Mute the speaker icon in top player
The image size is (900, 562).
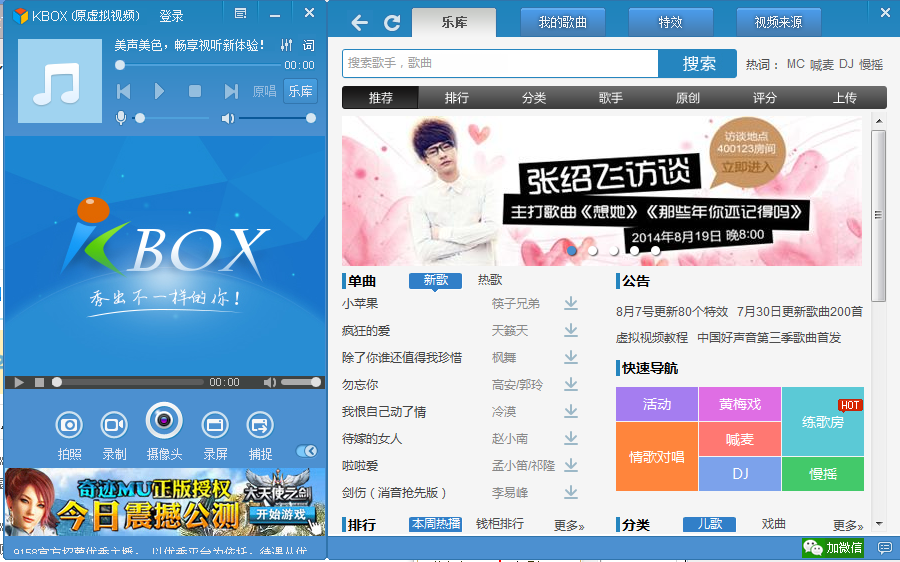coord(228,118)
